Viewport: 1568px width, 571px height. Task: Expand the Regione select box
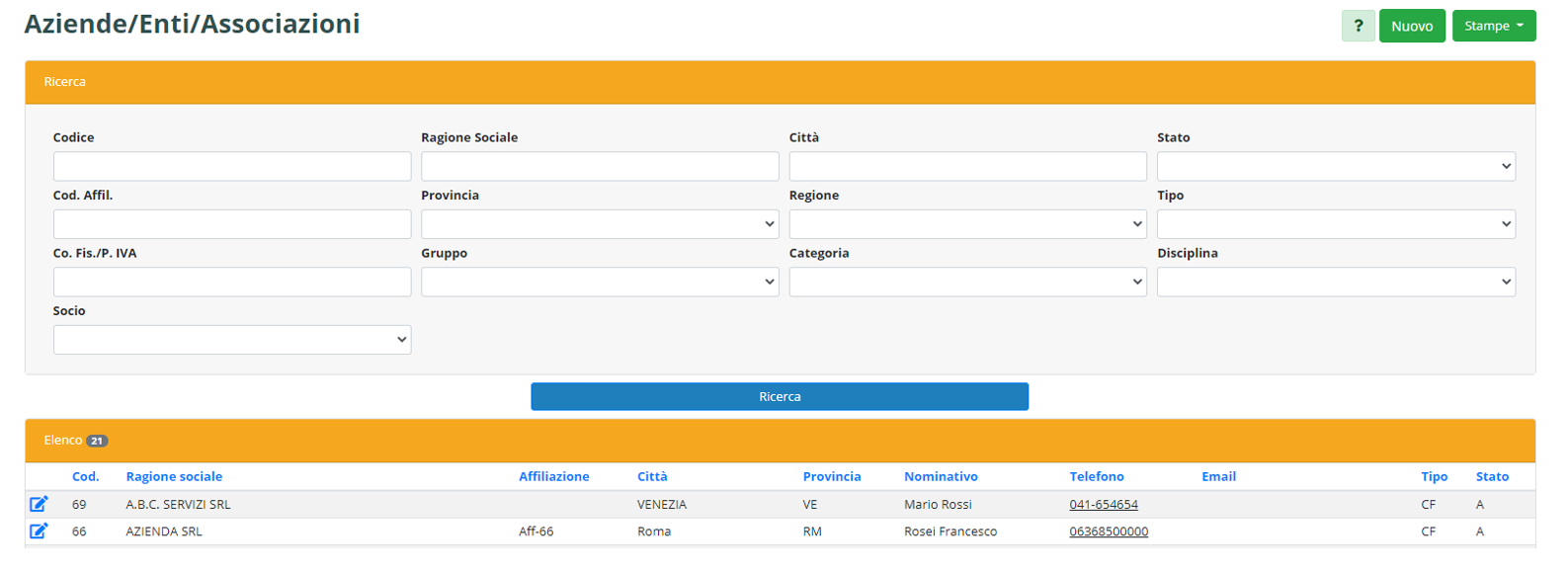[x=966, y=224]
